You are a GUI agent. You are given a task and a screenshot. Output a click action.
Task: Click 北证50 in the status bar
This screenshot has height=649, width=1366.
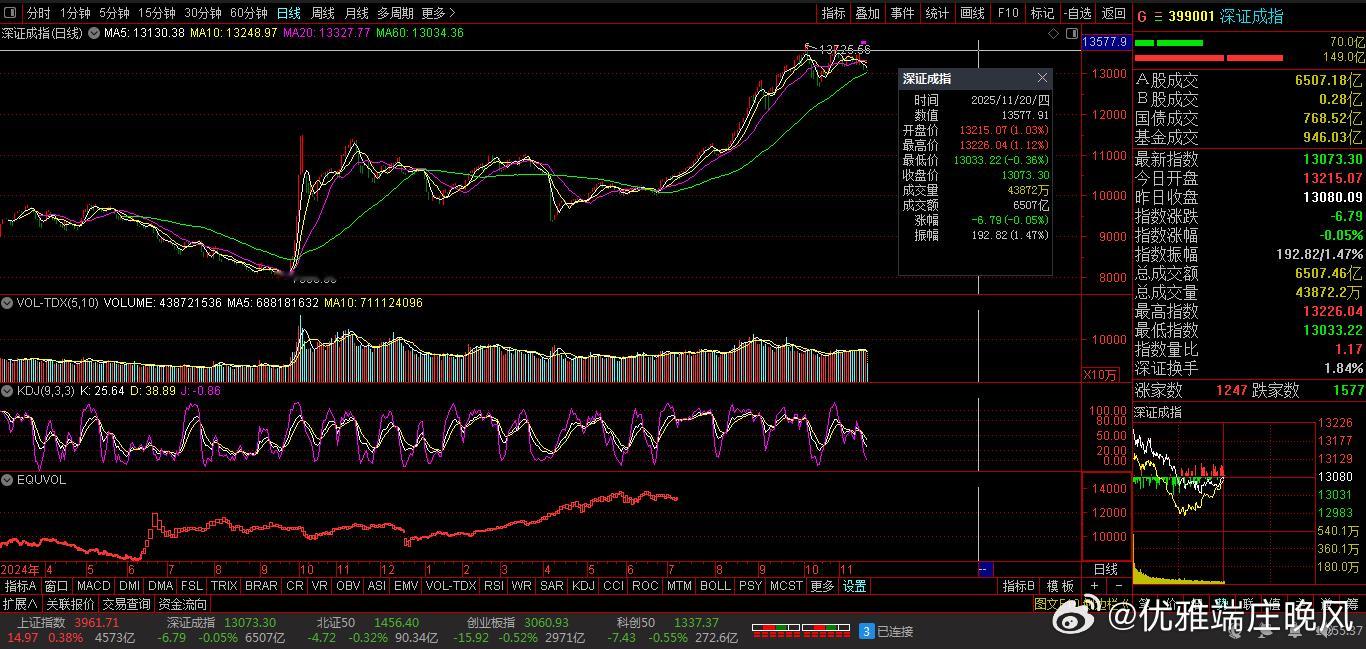pos(336,623)
